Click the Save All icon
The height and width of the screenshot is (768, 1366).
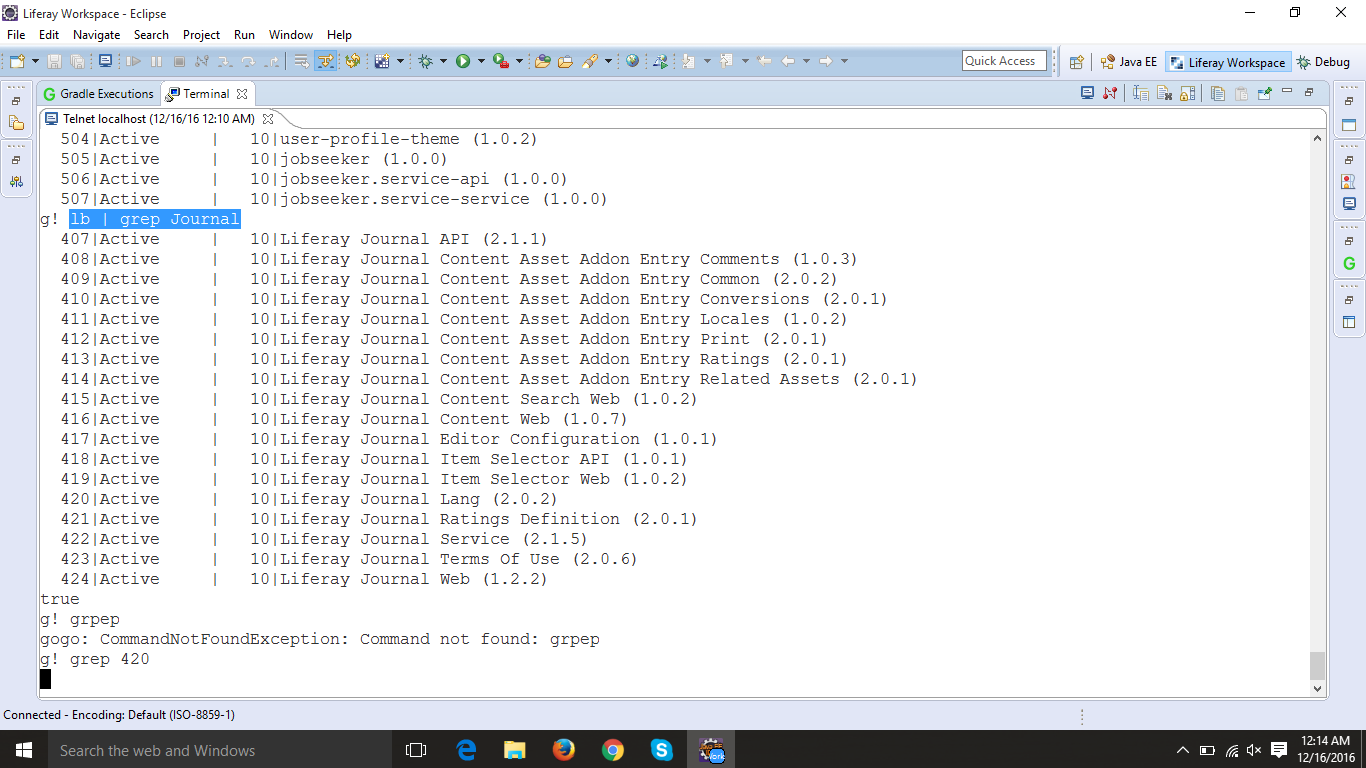click(76, 61)
